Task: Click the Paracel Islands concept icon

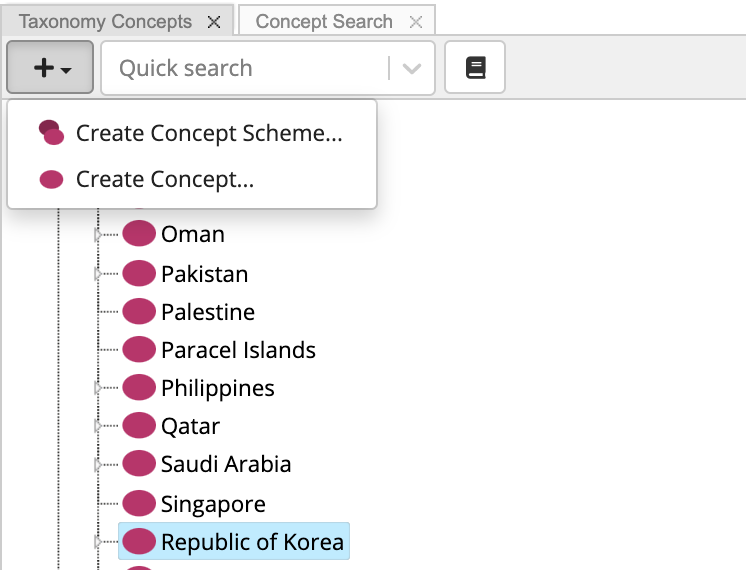Action: pos(139,350)
